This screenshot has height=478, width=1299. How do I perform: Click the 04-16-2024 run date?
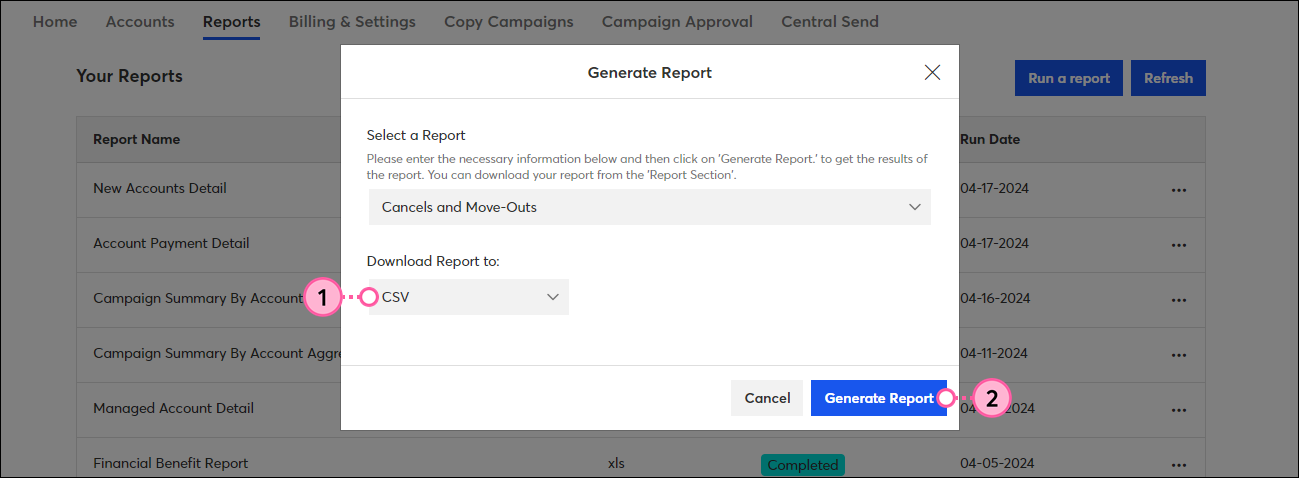pos(995,298)
